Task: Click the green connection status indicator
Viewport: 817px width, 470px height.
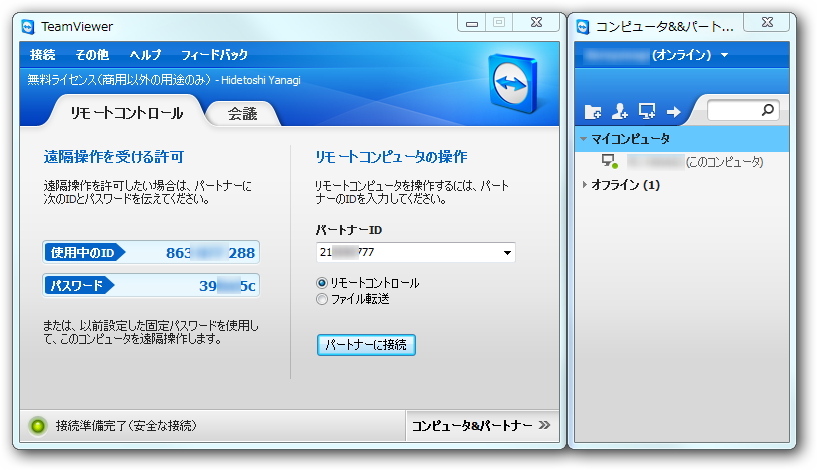Action: click(38, 426)
